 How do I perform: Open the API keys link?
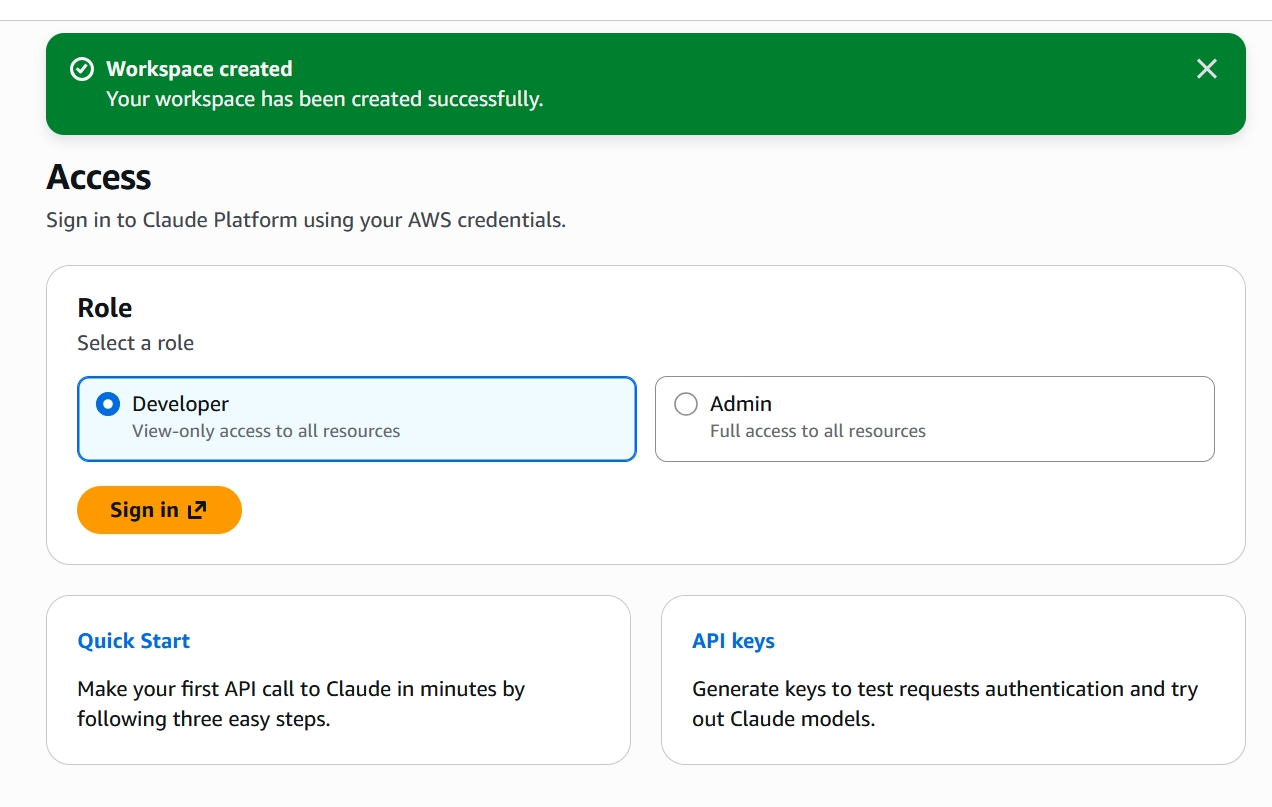tap(733, 641)
